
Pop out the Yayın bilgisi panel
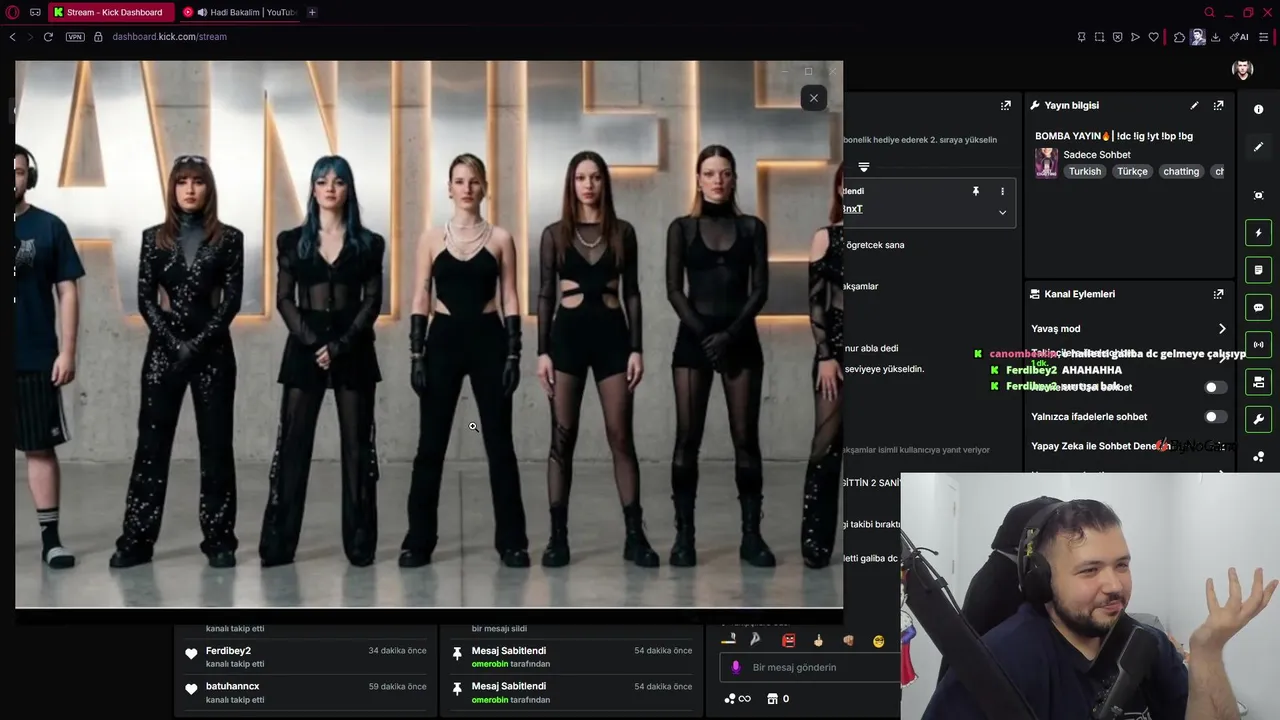point(1218,105)
